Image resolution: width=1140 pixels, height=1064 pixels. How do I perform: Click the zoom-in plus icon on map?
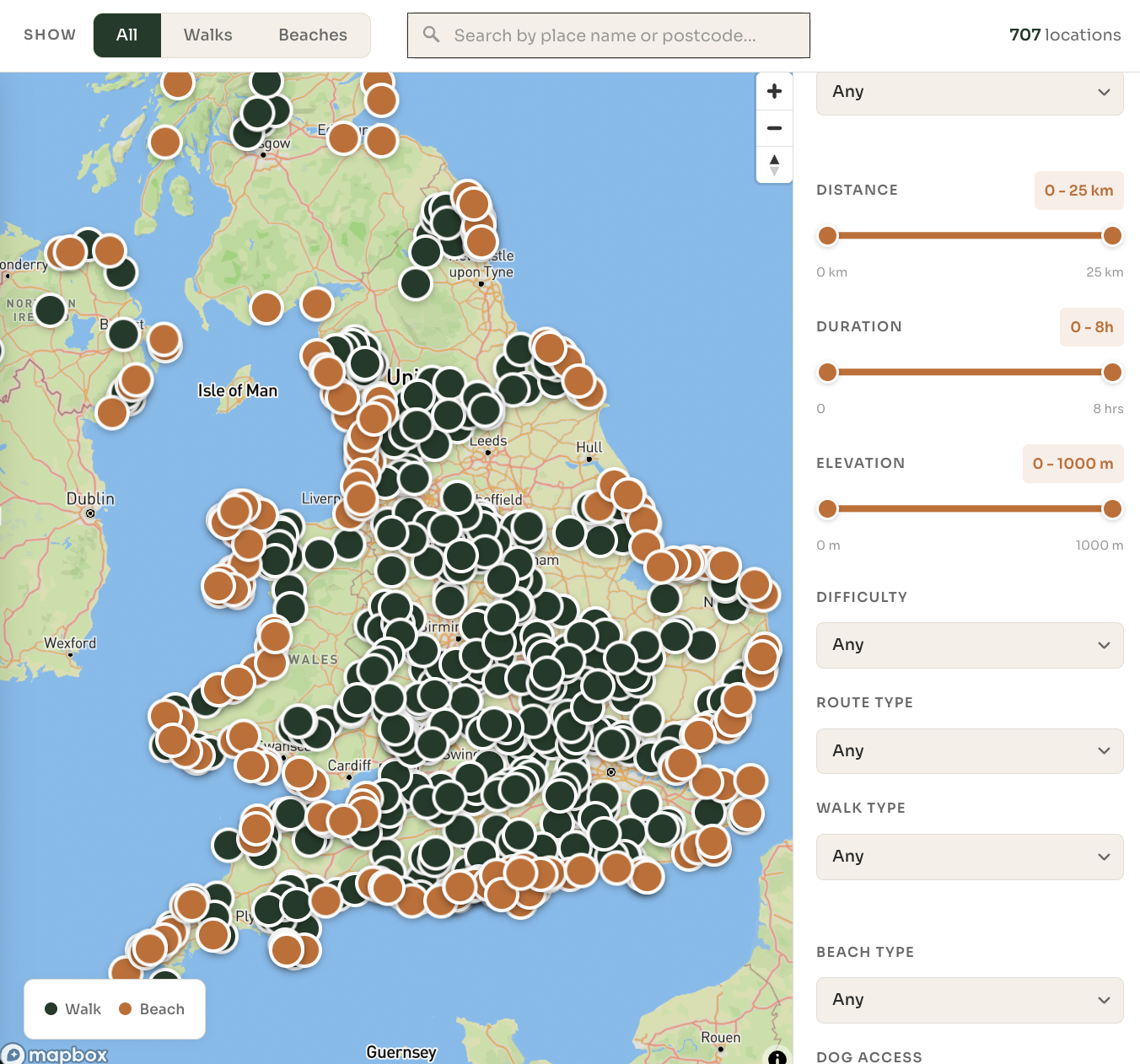tap(774, 90)
